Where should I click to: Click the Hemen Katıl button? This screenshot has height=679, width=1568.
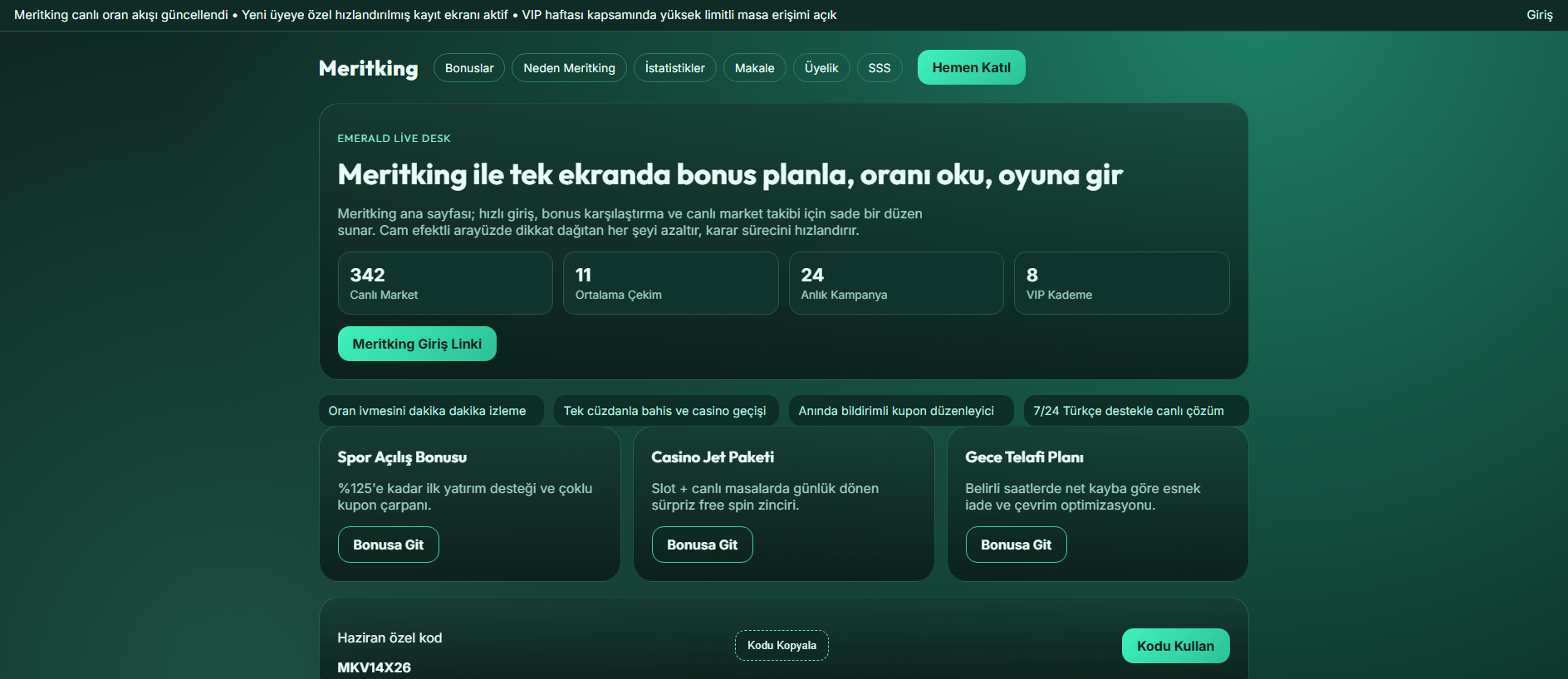[972, 67]
